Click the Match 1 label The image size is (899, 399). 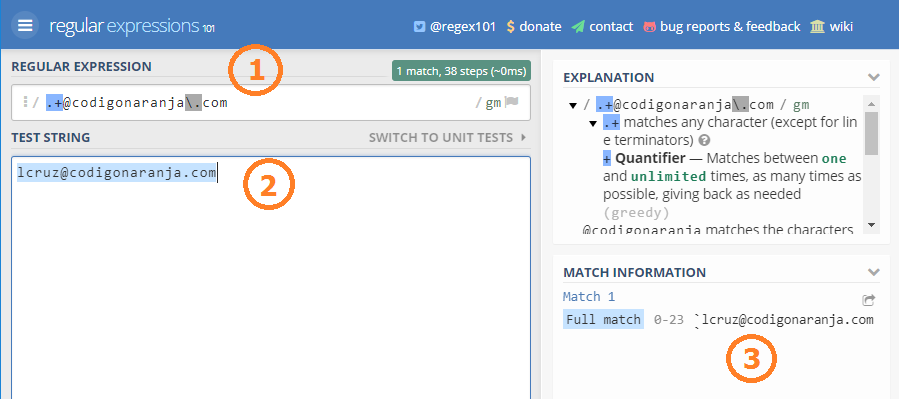(589, 297)
